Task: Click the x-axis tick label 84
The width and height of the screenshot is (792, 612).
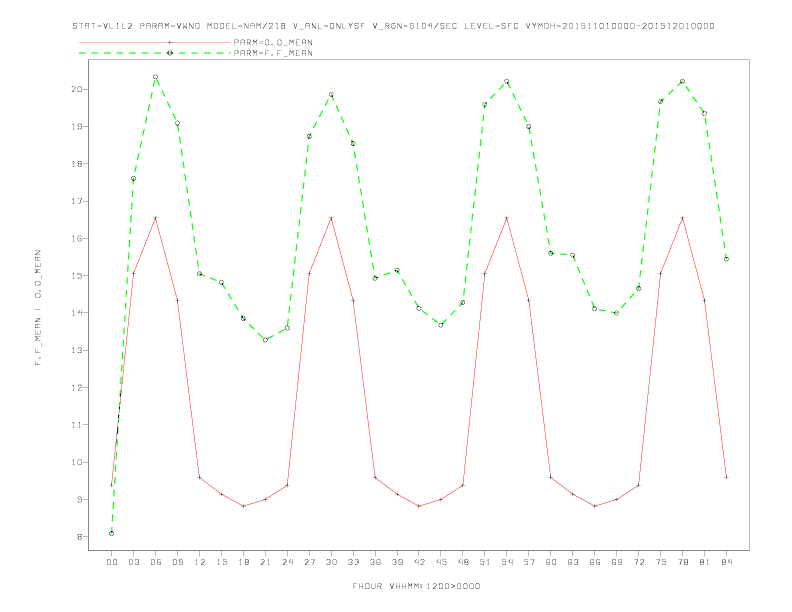Action: 726,562
